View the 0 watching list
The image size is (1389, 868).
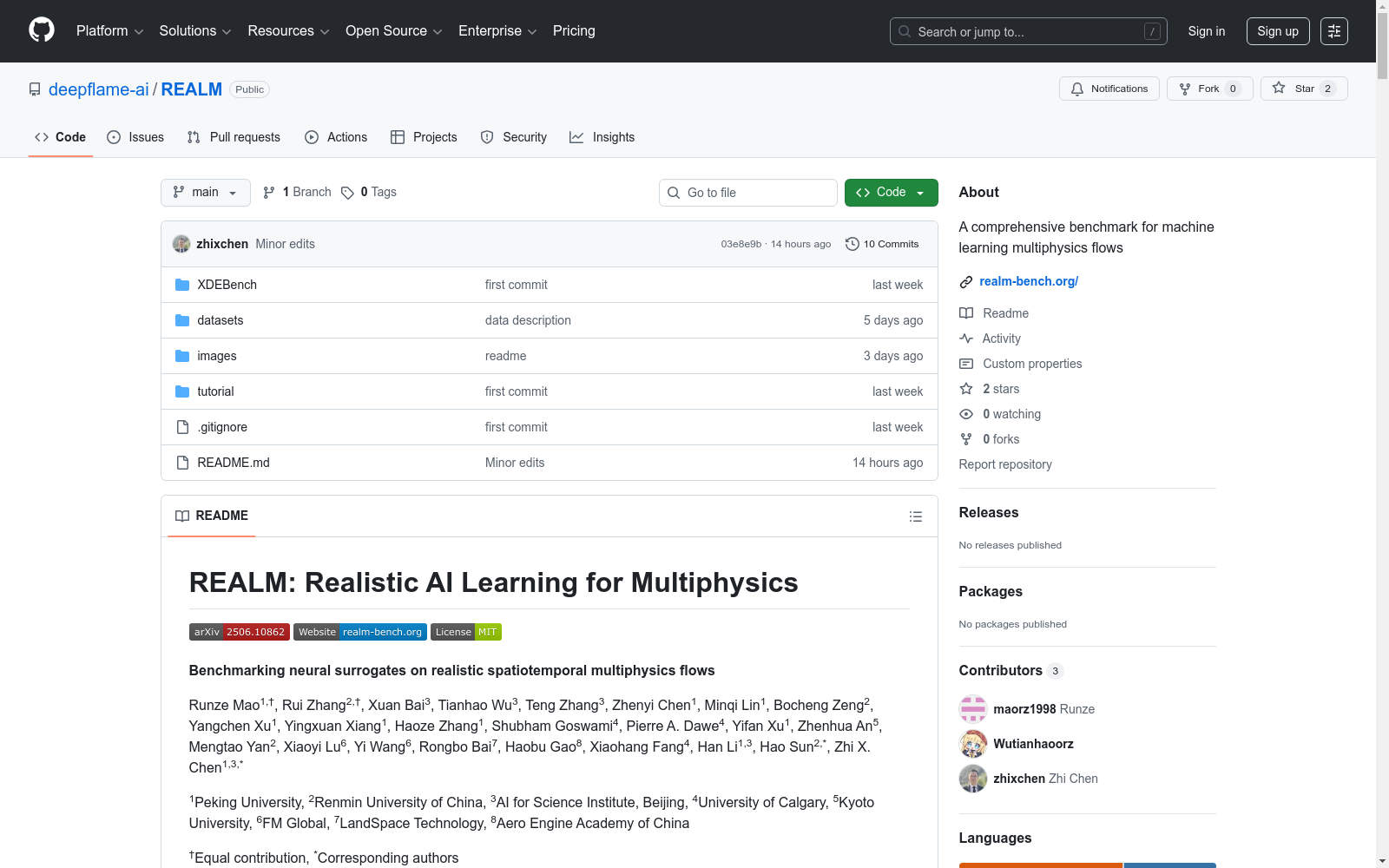click(1000, 414)
